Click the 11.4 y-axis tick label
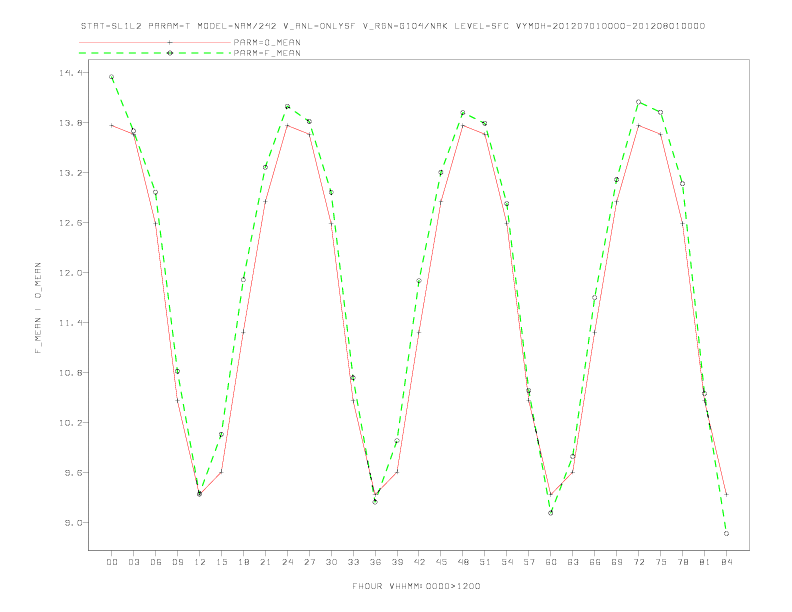This screenshot has width=792, height=612. click(70, 323)
